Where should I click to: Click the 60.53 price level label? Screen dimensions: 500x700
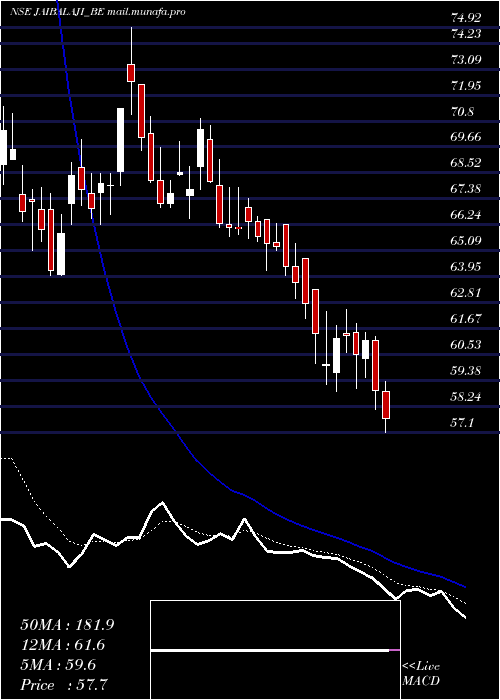coord(466,345)
